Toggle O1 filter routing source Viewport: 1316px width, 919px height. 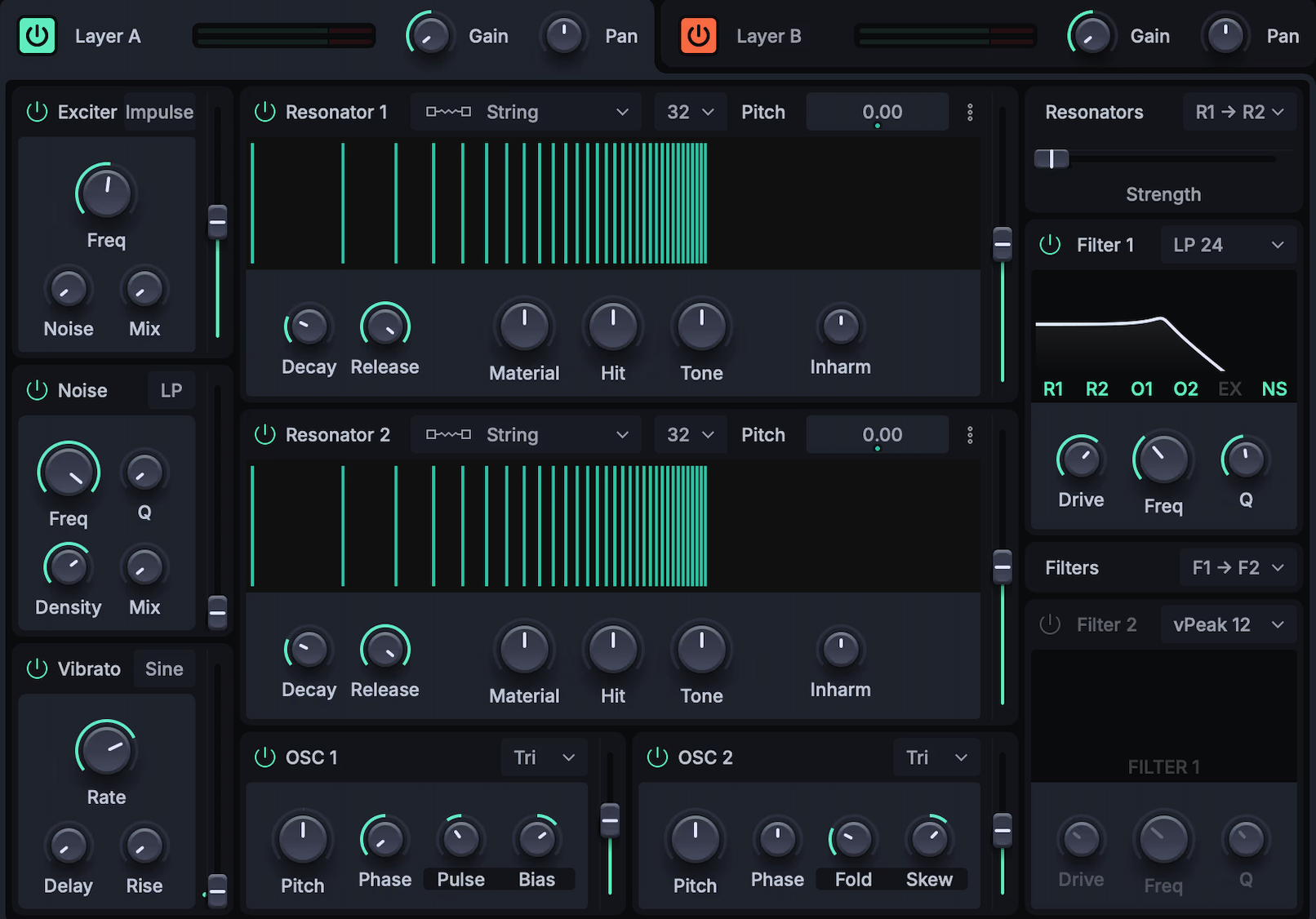(1141, 388)
